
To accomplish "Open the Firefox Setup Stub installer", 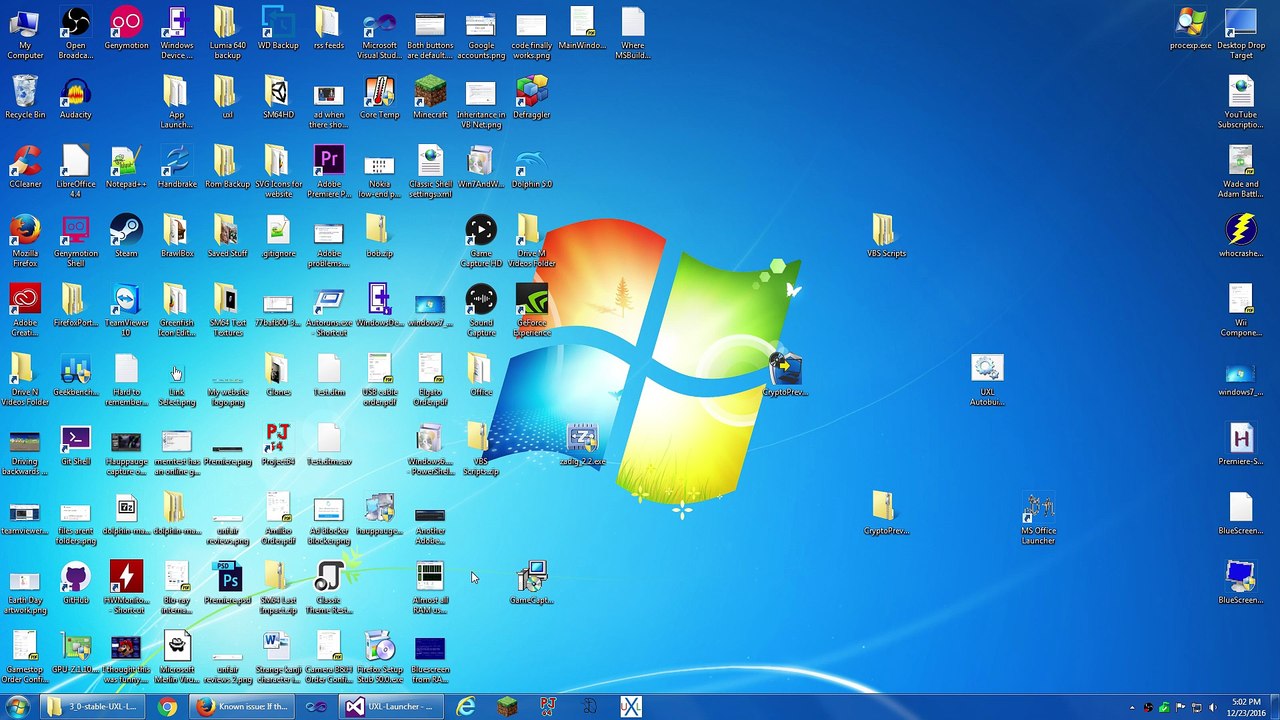I will coord(379,657).
